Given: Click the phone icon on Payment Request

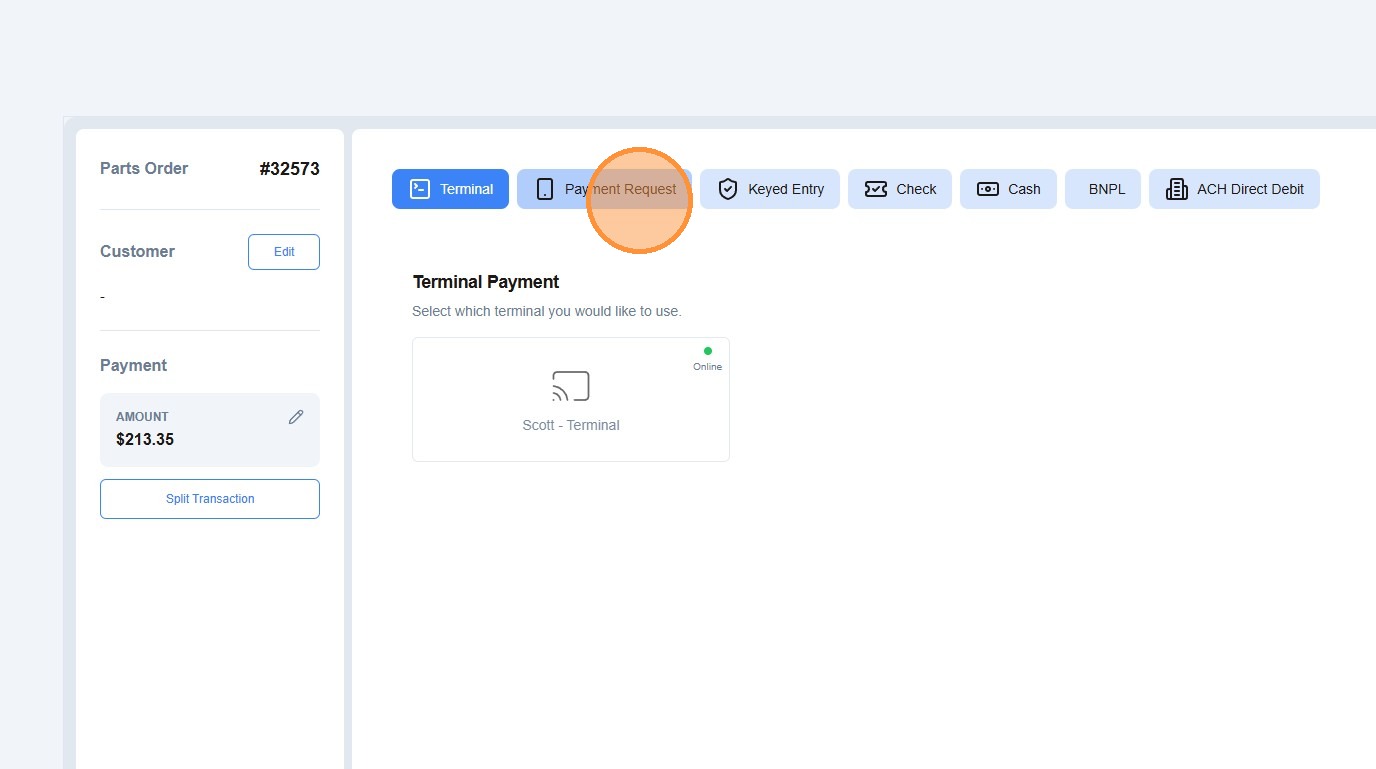Looking at the screenshot, I should 545,189.
